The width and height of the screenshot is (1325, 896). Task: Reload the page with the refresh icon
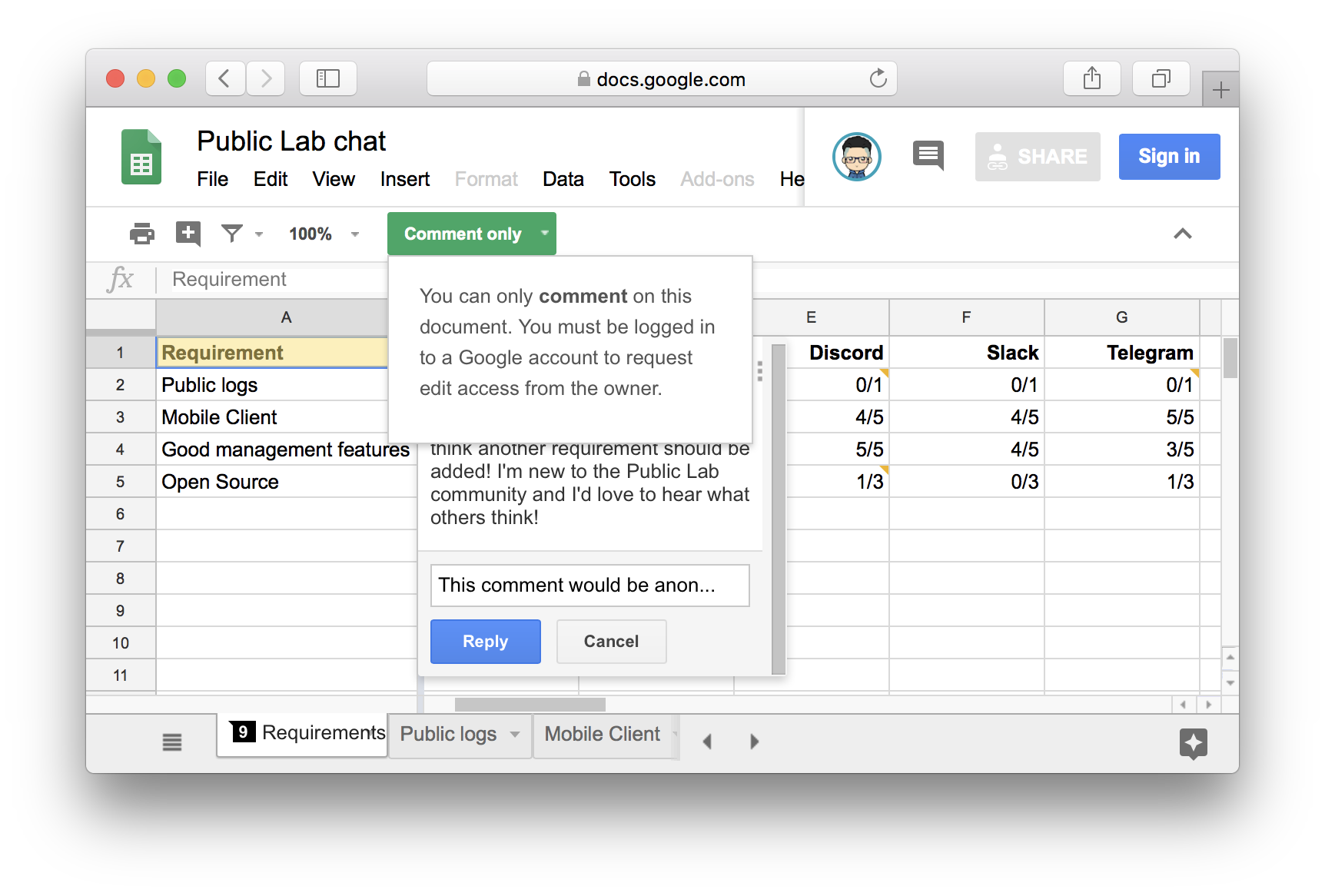pyautogui.click(x=878, y=78)
